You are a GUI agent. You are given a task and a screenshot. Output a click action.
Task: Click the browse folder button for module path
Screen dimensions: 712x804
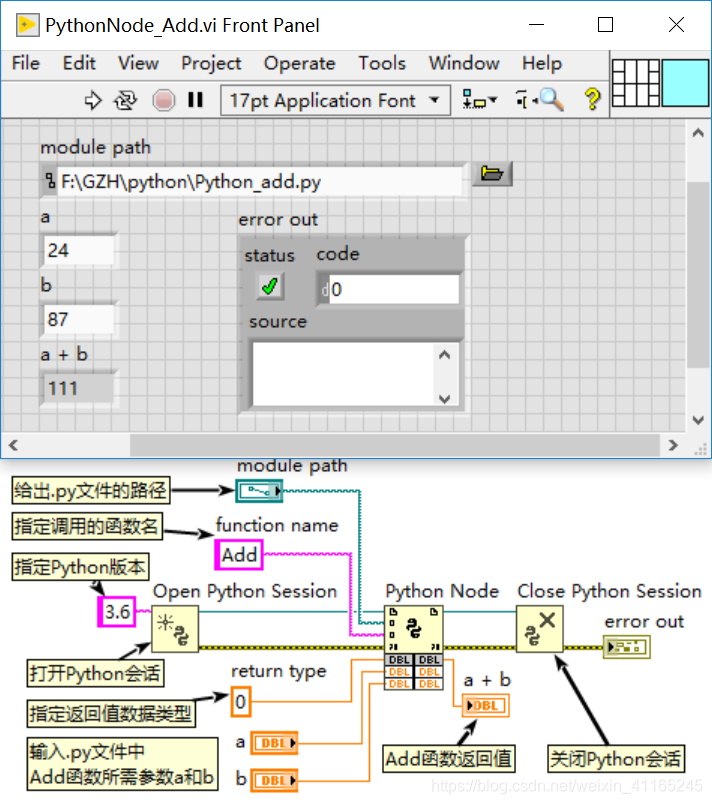492,174
